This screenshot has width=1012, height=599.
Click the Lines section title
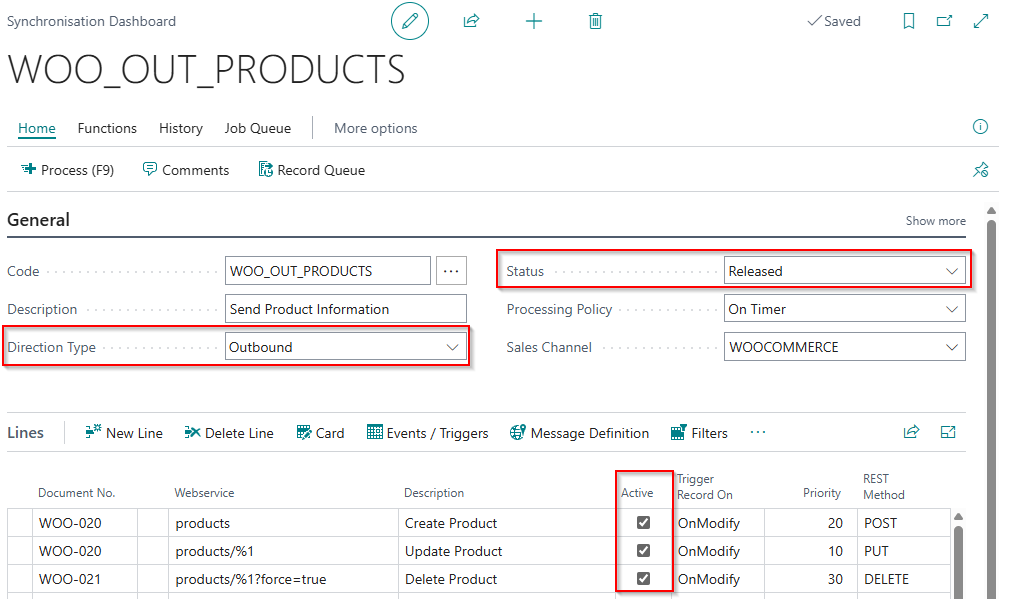(x=26, y=432)
